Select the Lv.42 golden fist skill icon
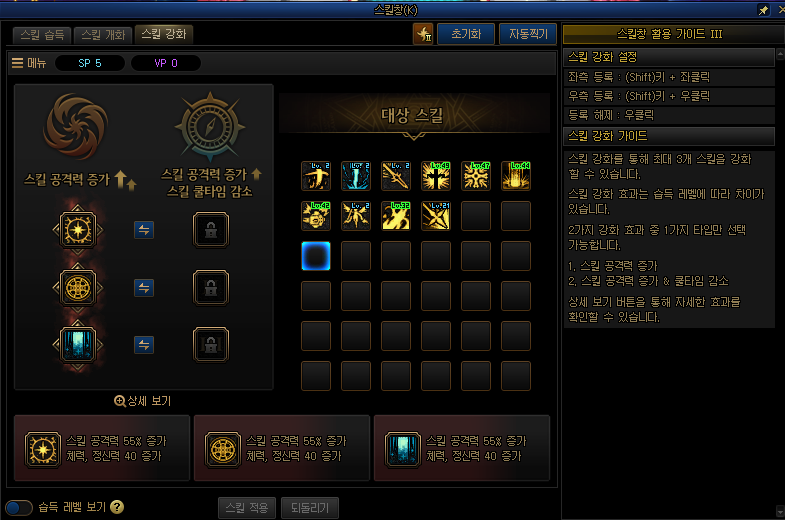785x520 pixels. pos(316,216)
